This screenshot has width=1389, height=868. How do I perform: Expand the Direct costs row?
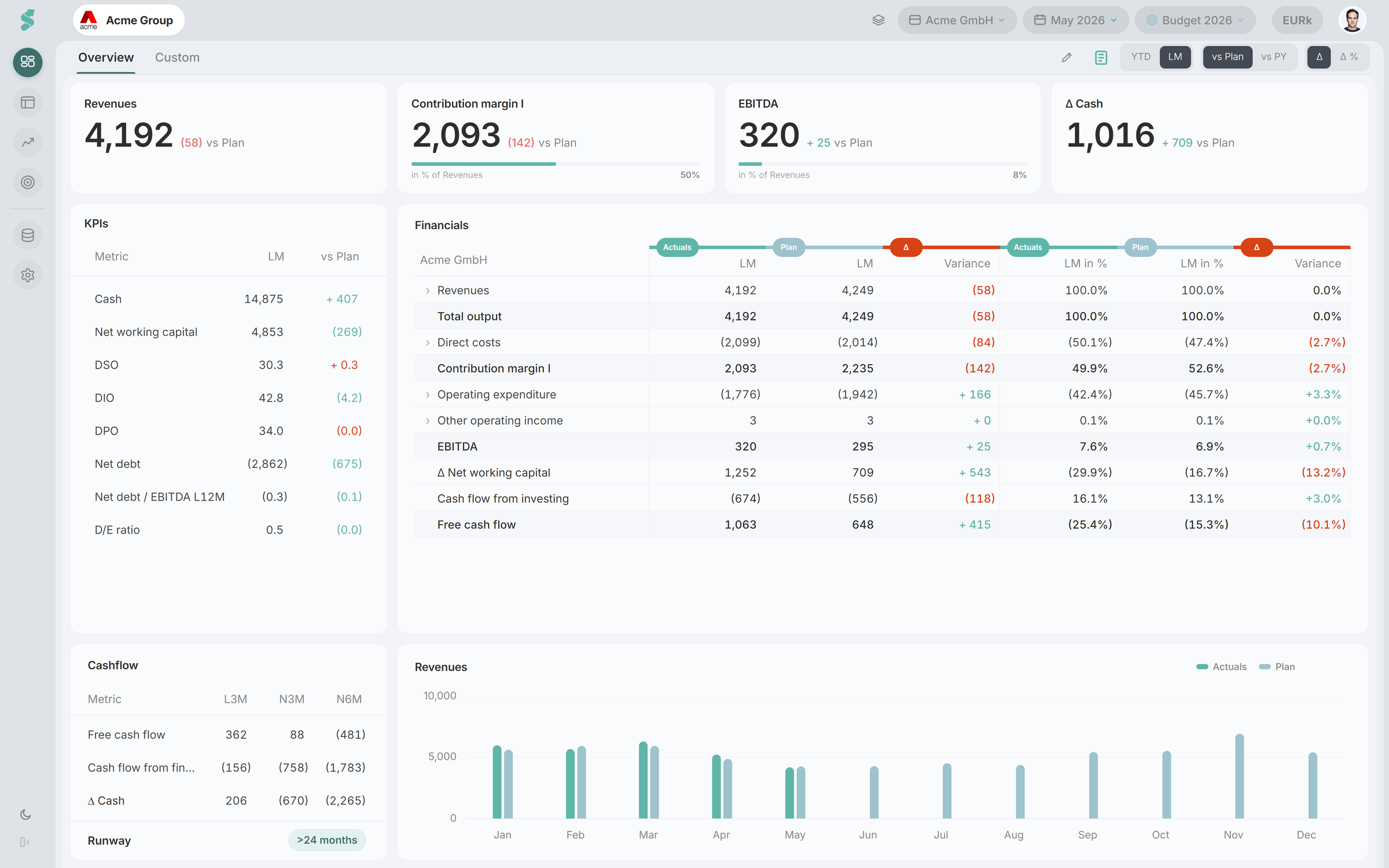point(428,343)
